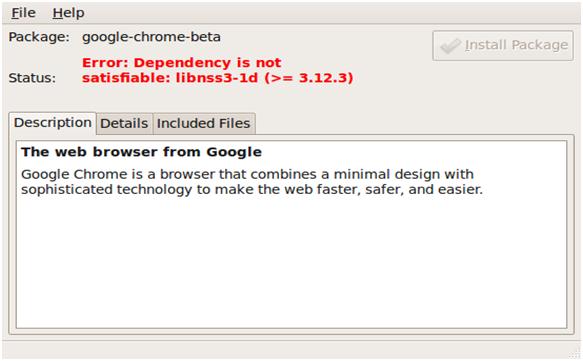Open the File menu
Viewport: 583px width, 361px height.
[23, 13]
